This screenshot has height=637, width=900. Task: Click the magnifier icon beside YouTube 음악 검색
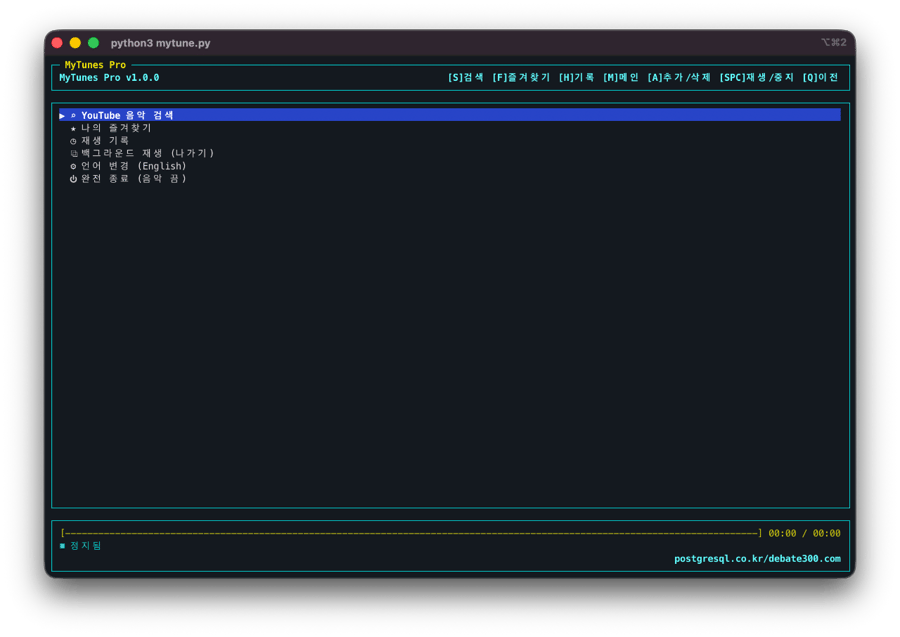click(x=73, y=115)
